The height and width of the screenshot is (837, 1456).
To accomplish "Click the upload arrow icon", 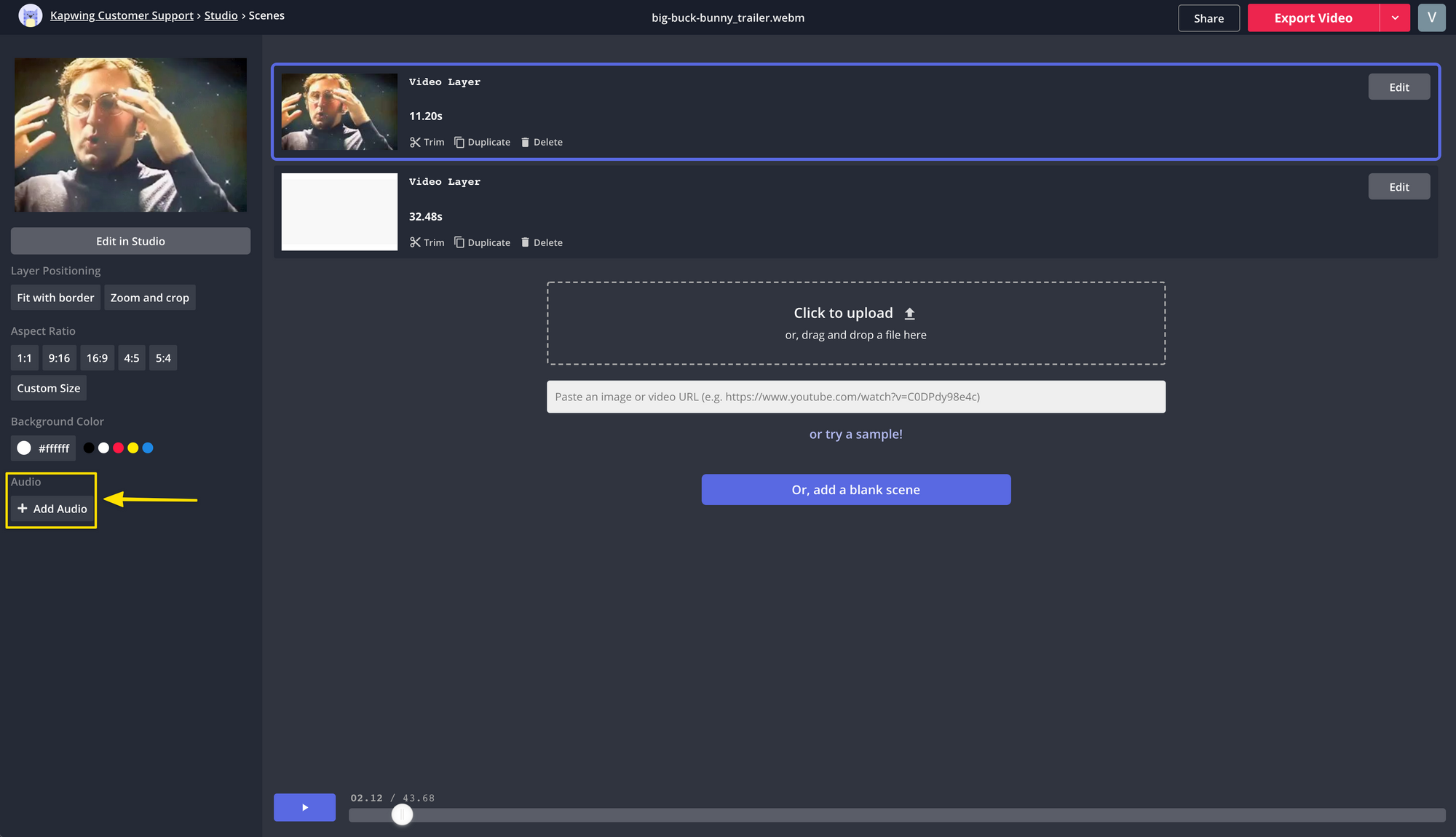I will point(909,314).
